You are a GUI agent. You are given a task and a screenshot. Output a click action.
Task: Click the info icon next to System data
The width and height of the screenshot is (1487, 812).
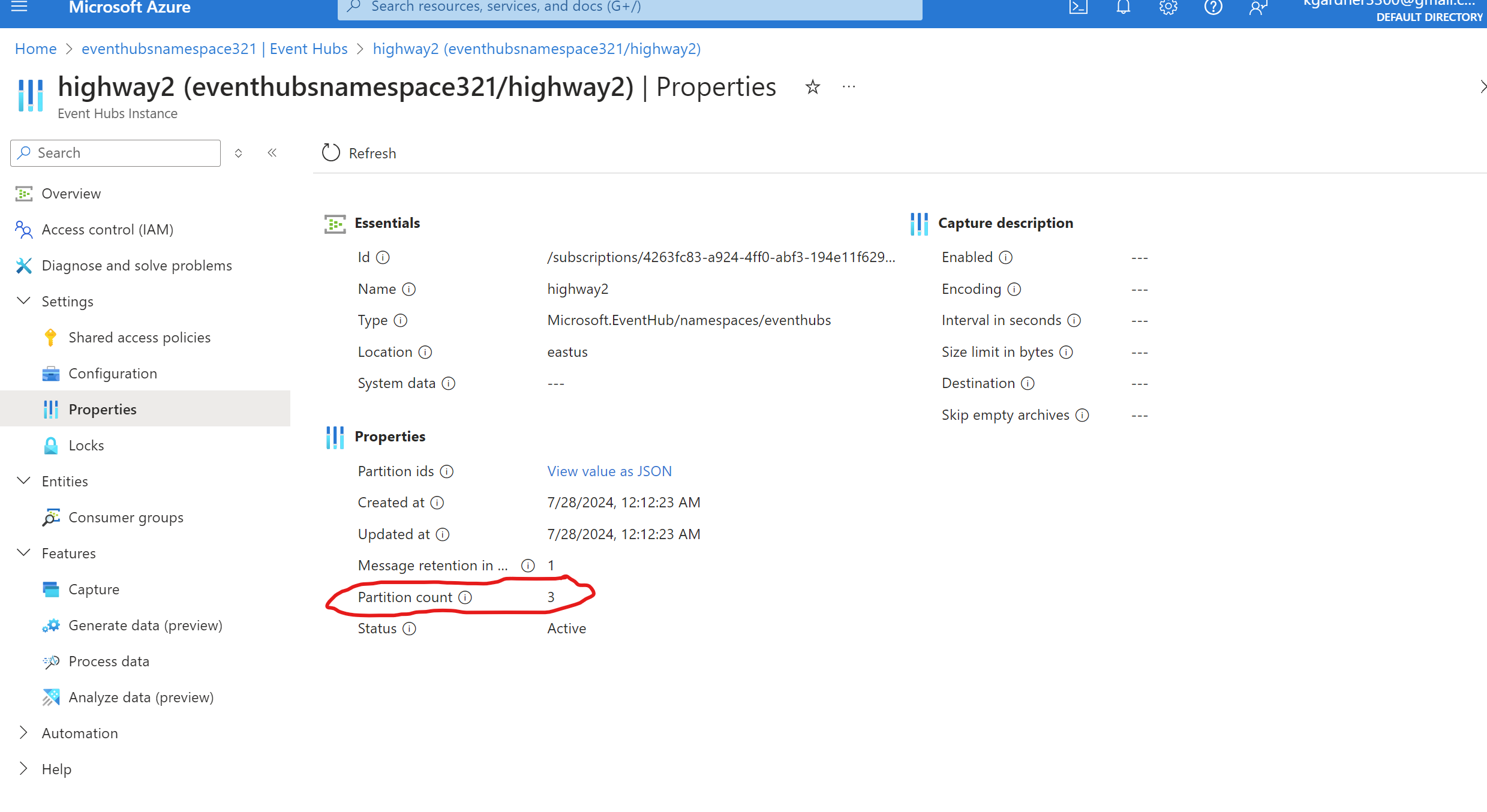[449, 383]
